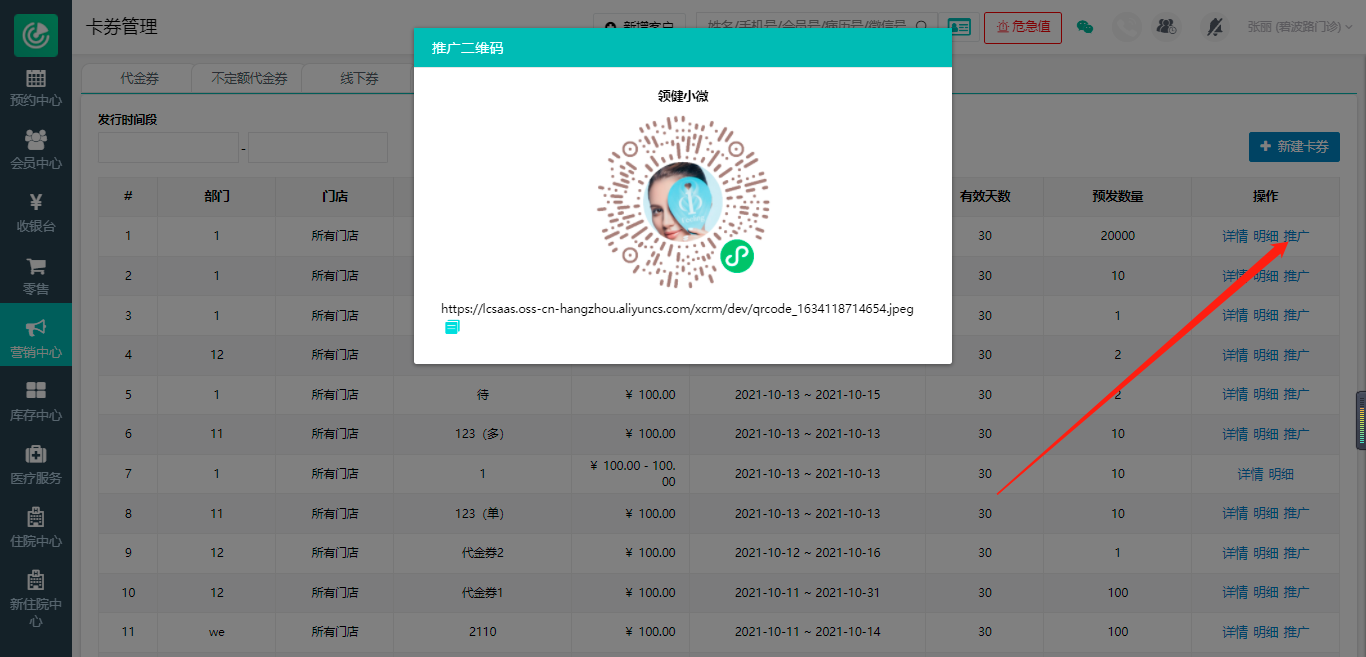Click the 新建卡券 button
1366x657 pixels.
tap(1294, 146)
